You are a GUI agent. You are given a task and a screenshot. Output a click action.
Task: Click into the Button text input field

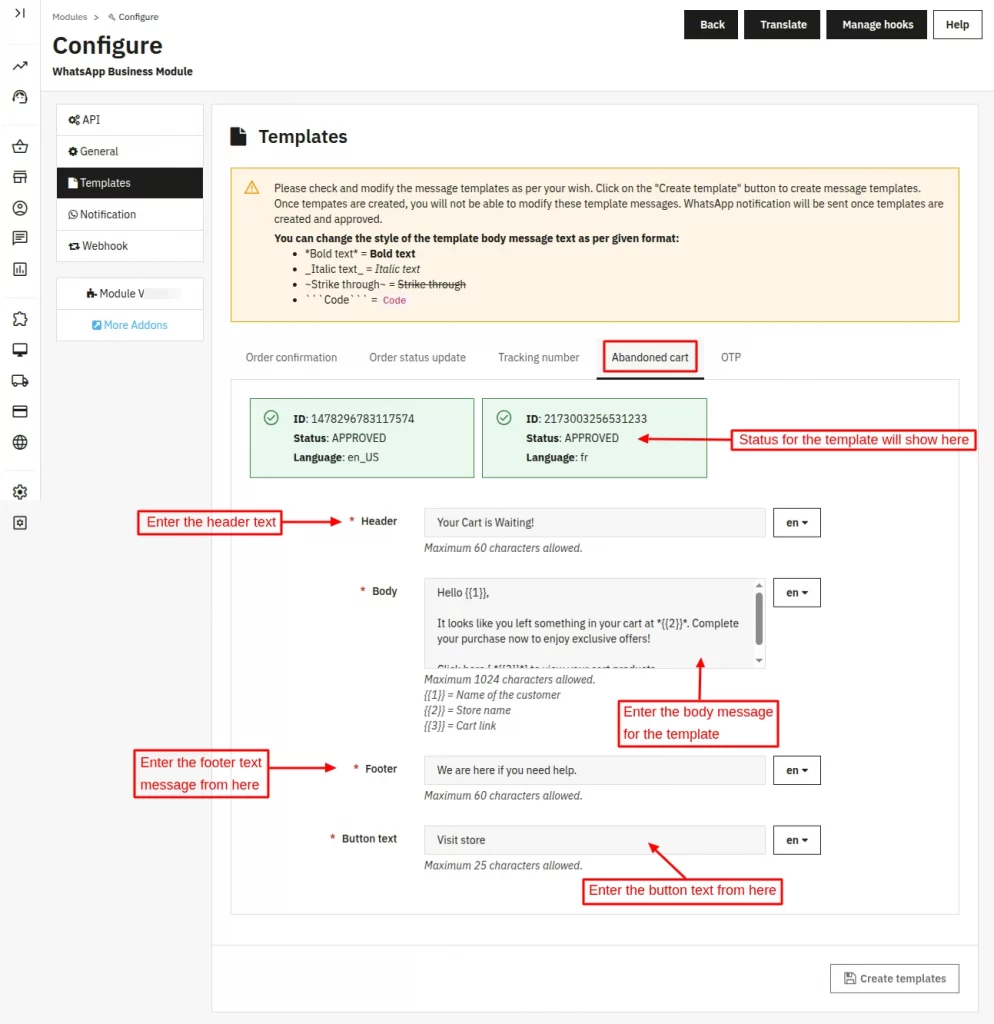point(594,840)
